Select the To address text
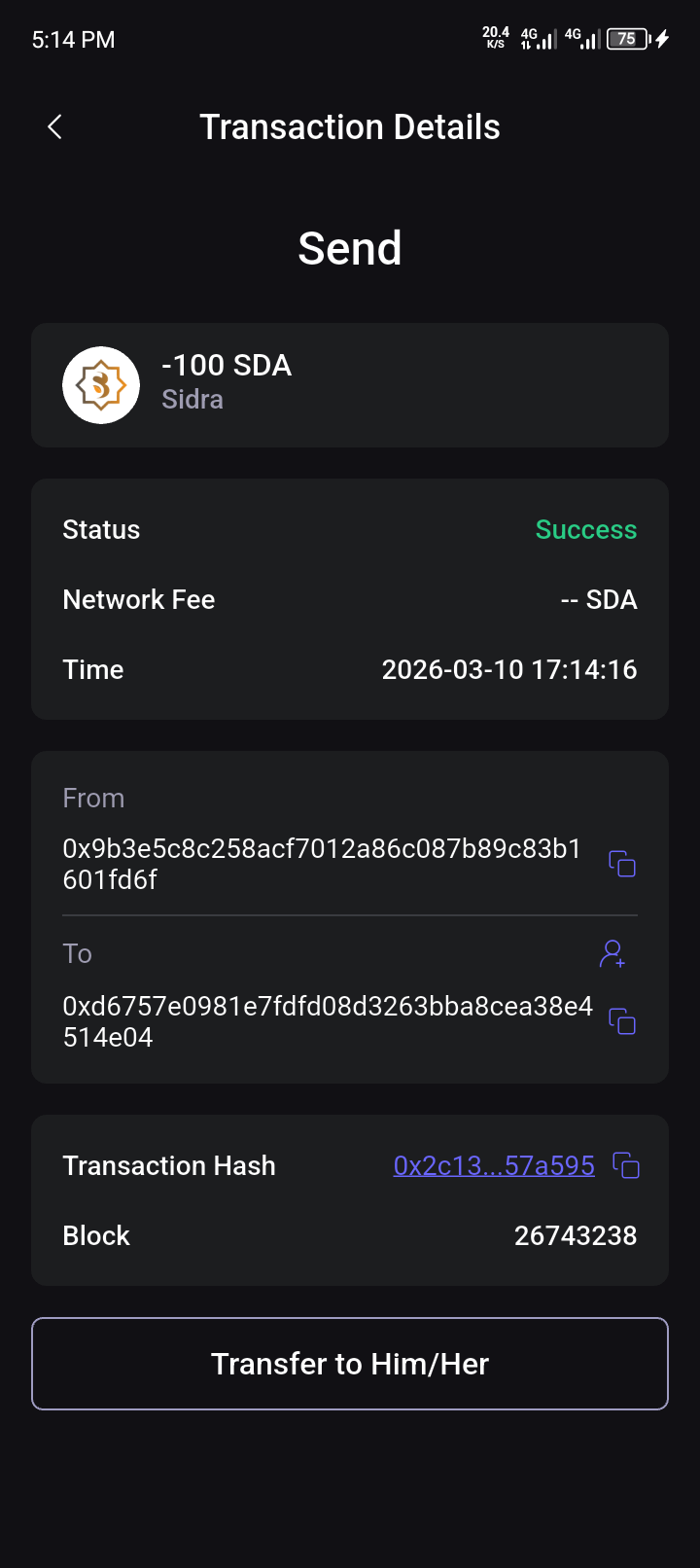Screen dimensions: 700x1568 tap(327, 1021)
